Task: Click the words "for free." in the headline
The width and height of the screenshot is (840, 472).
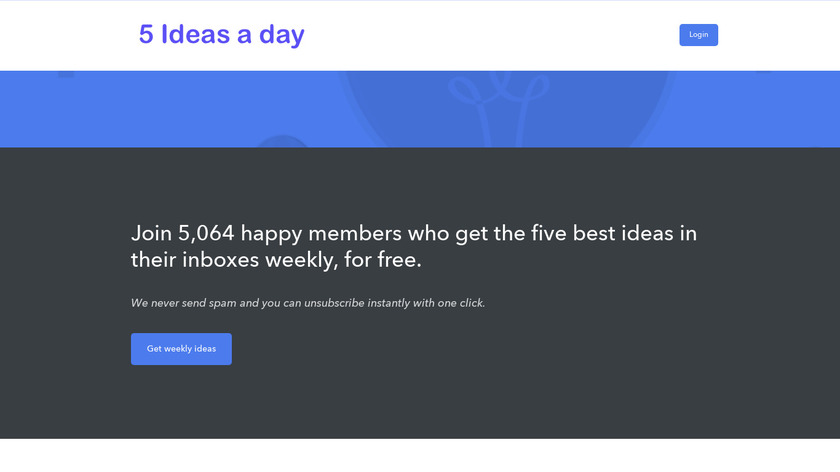Action: (x=383, y=260)
